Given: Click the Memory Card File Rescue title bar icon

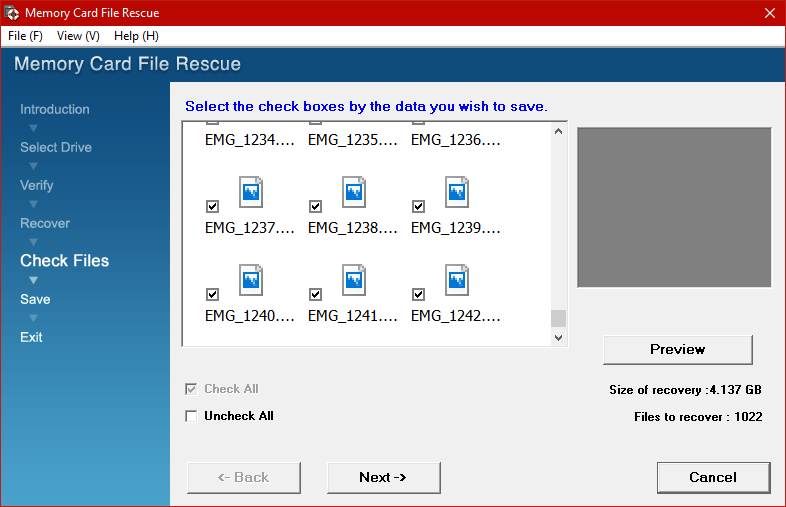Looking at the screenshot, I should tap(12, 13).
